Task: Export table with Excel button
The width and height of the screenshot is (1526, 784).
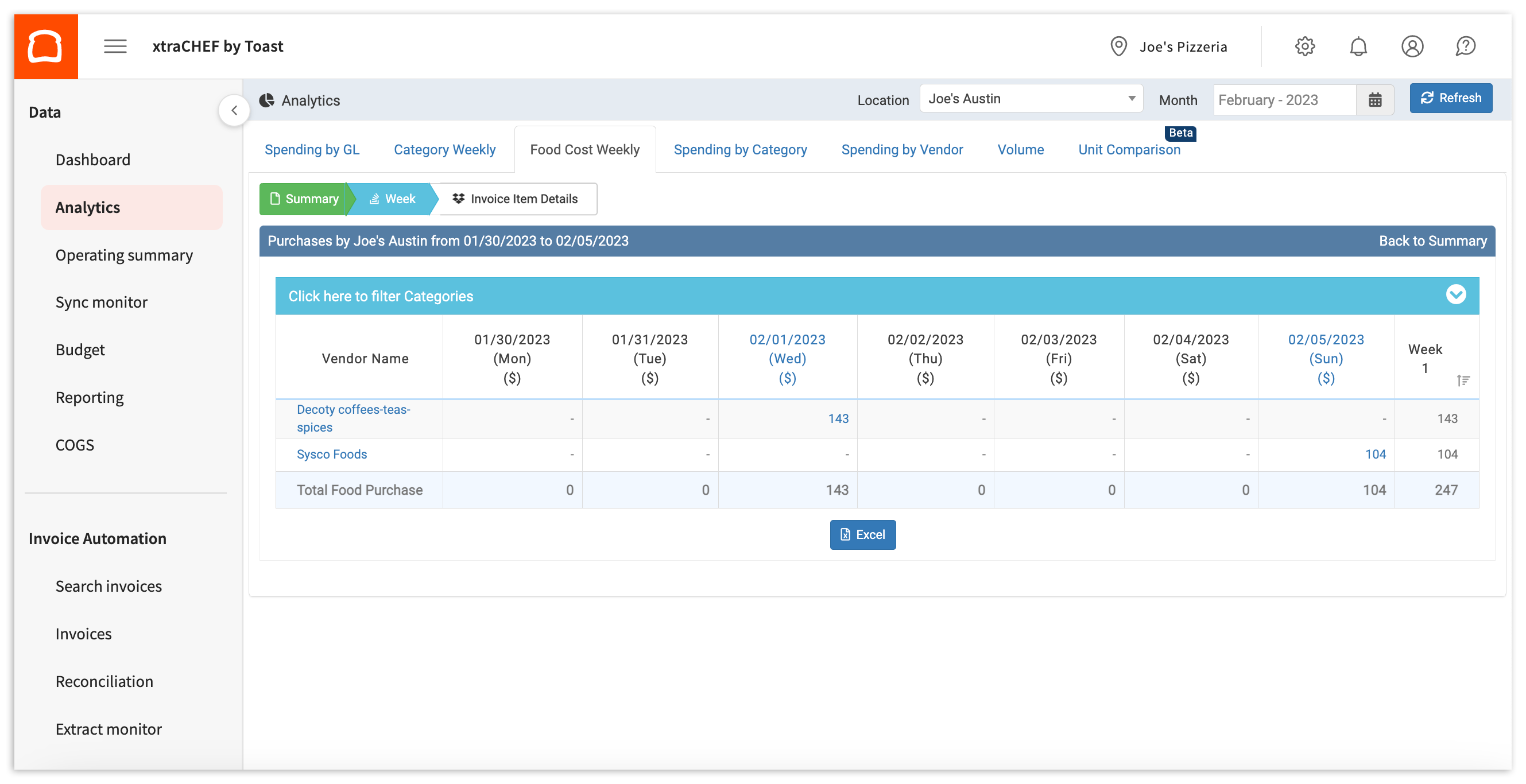Action: 862,534
